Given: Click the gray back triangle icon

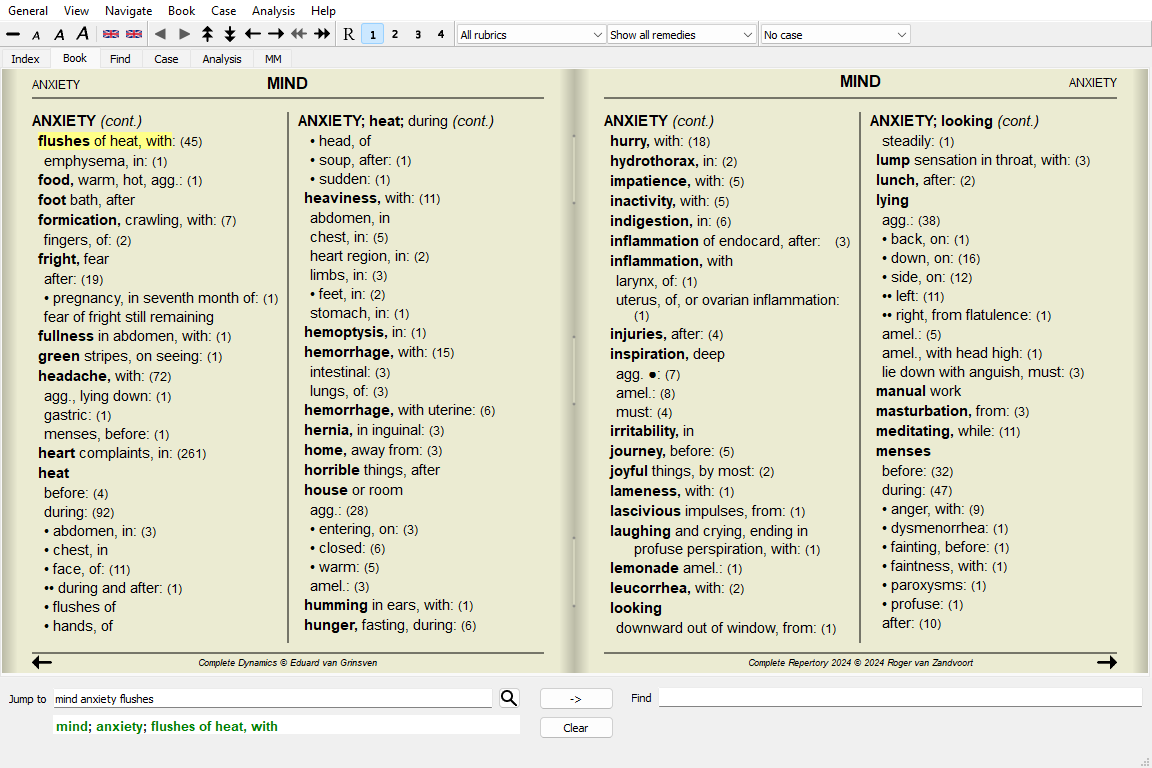Looking at the screenshot, I should (160, 35).
